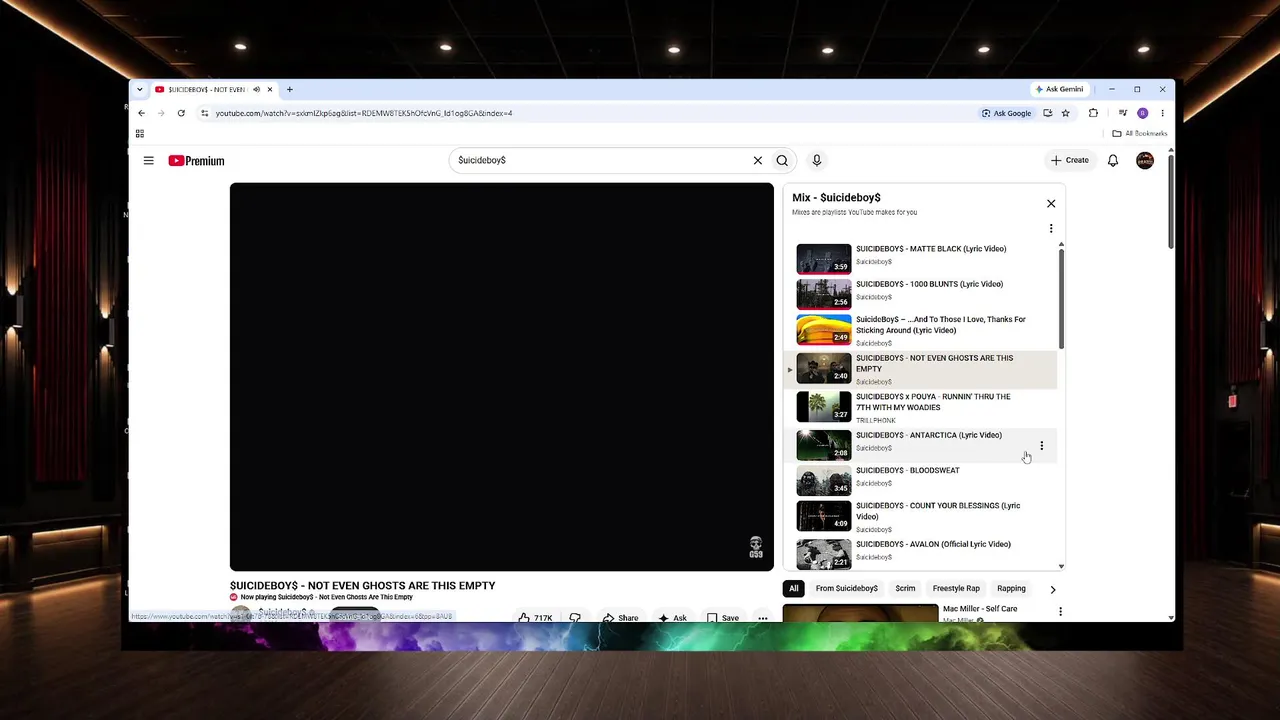Open options for the ANTARCTICA playlist item
1280x720 pixels.
[x=1041, y=446]
